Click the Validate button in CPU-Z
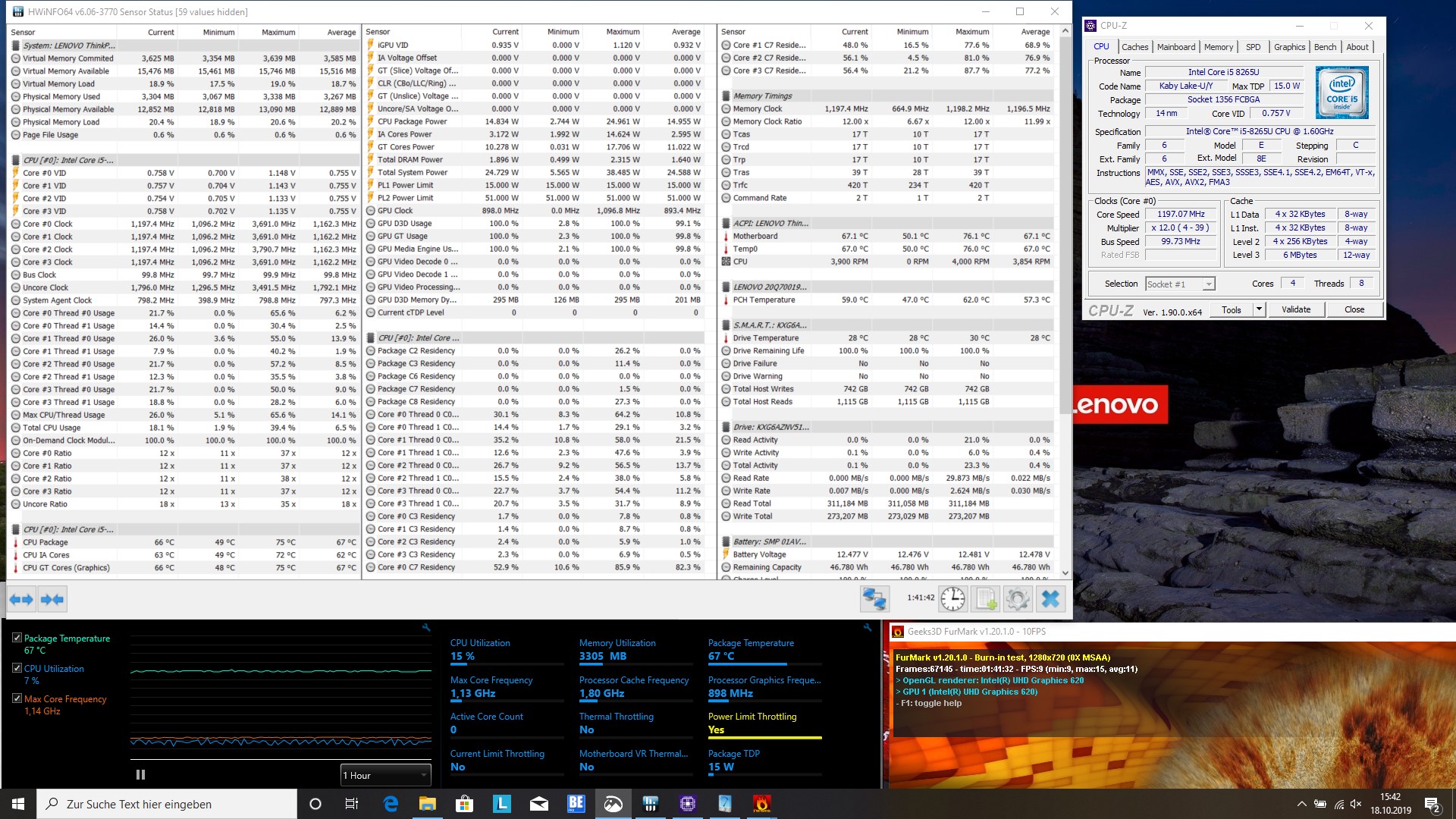Image resolution: width=1456 pixels, height=819 pixels. (1296, 309)
